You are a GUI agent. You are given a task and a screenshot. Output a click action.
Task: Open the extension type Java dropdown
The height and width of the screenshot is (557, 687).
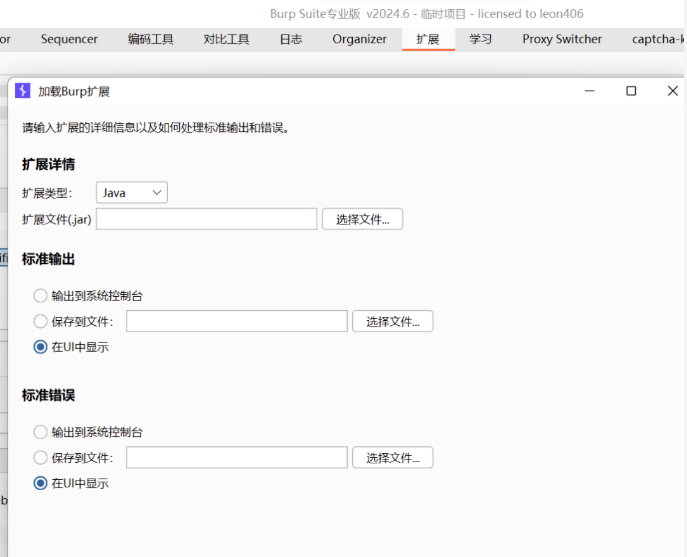click(x=131, y=192)
